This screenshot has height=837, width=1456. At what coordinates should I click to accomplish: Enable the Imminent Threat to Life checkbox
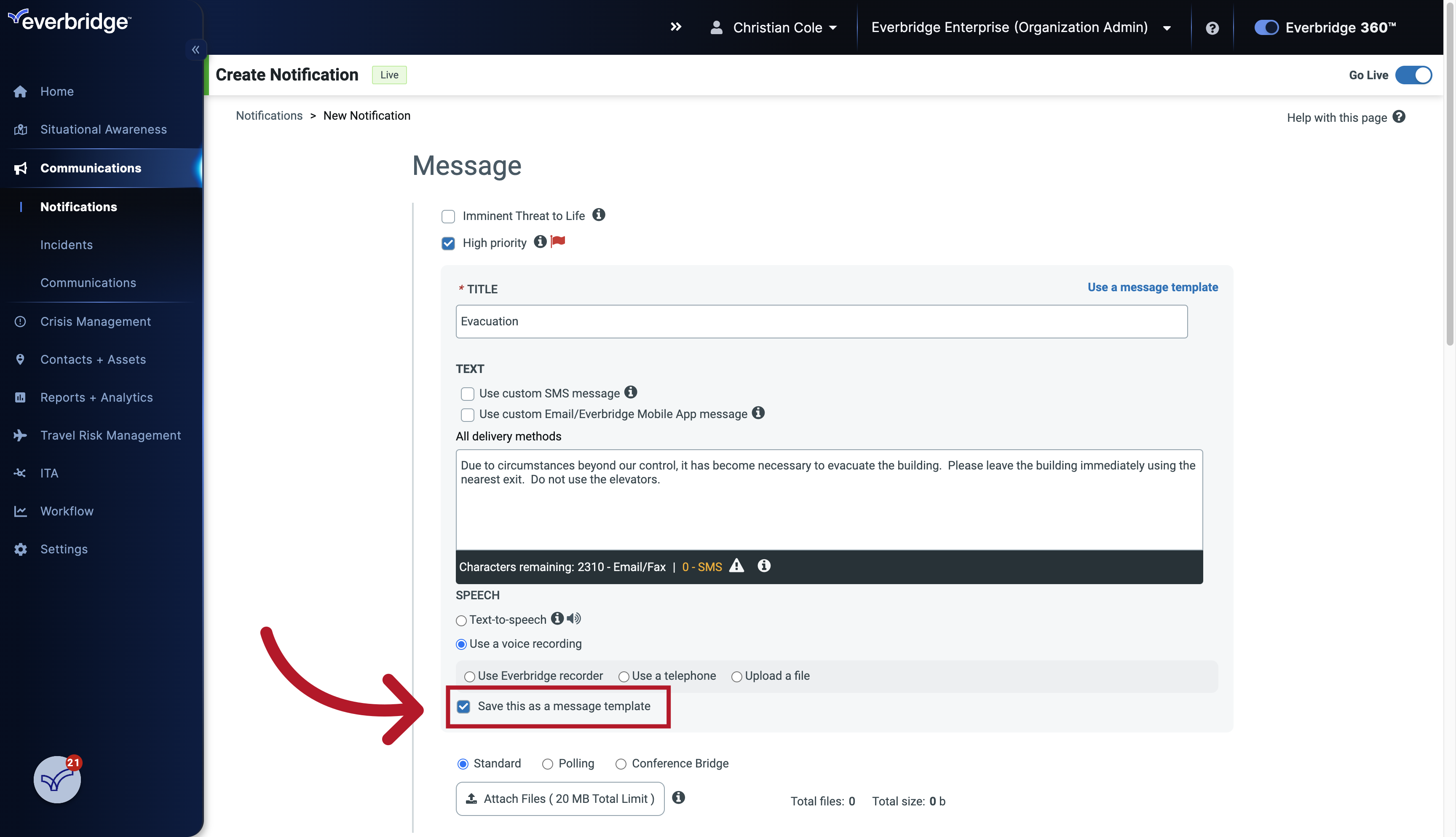(448, 216)
